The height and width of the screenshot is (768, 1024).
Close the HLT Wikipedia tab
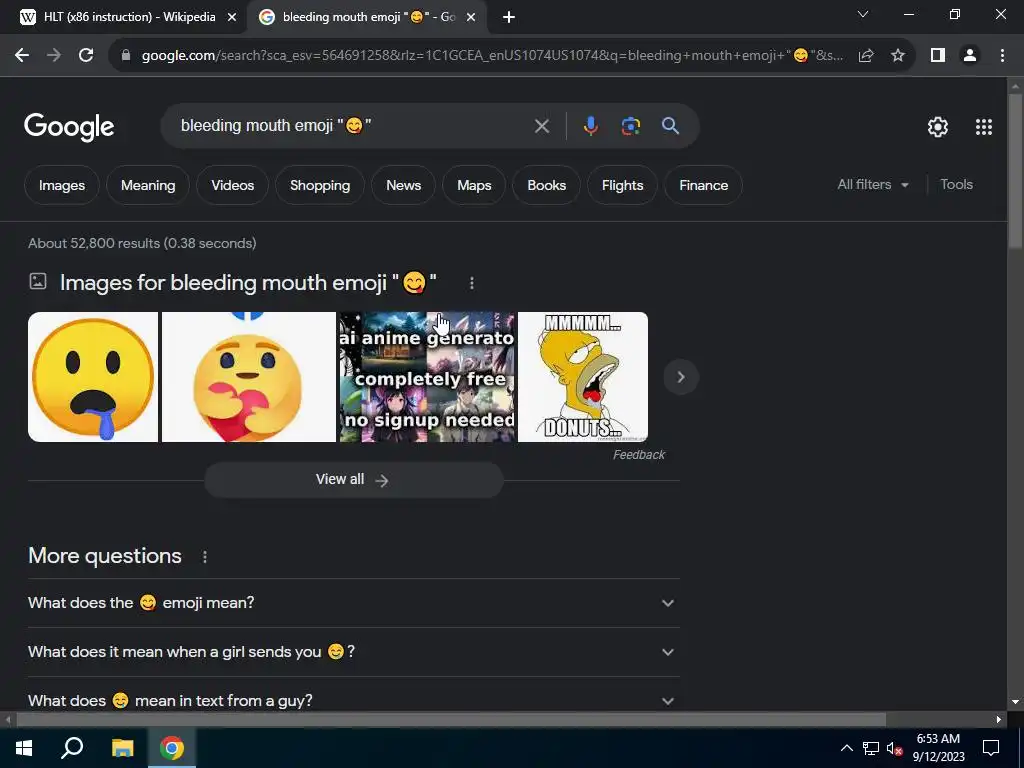click(232, 18)
